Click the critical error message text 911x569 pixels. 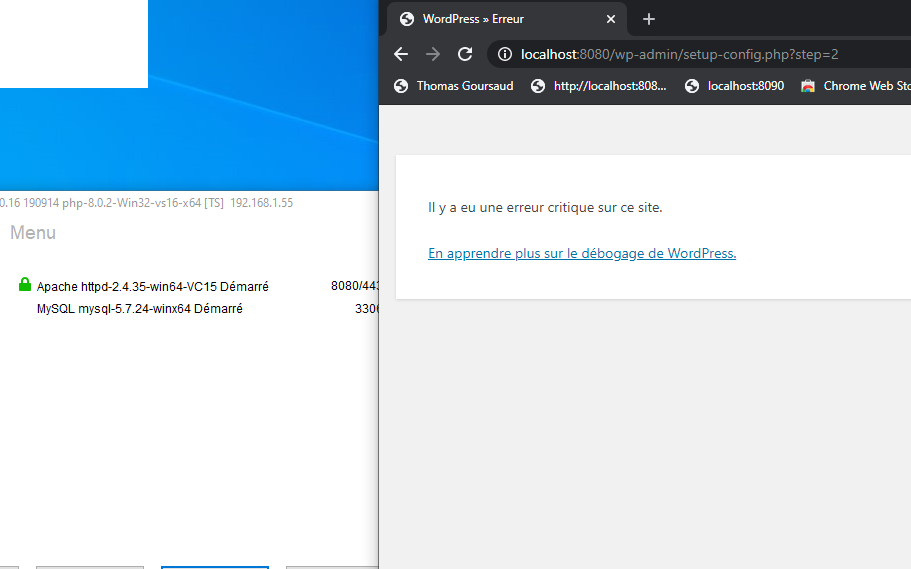545,207
